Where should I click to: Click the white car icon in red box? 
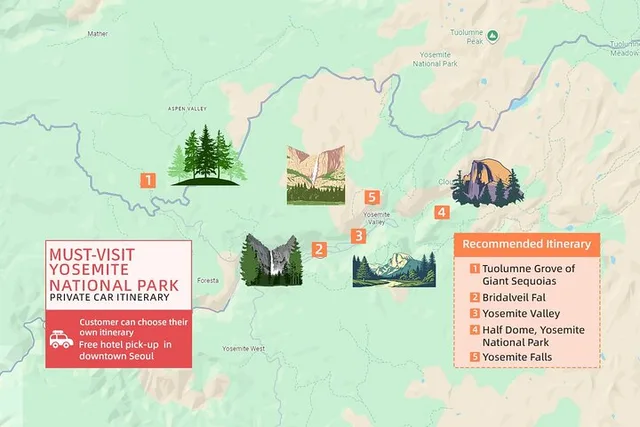click(61, 339)
